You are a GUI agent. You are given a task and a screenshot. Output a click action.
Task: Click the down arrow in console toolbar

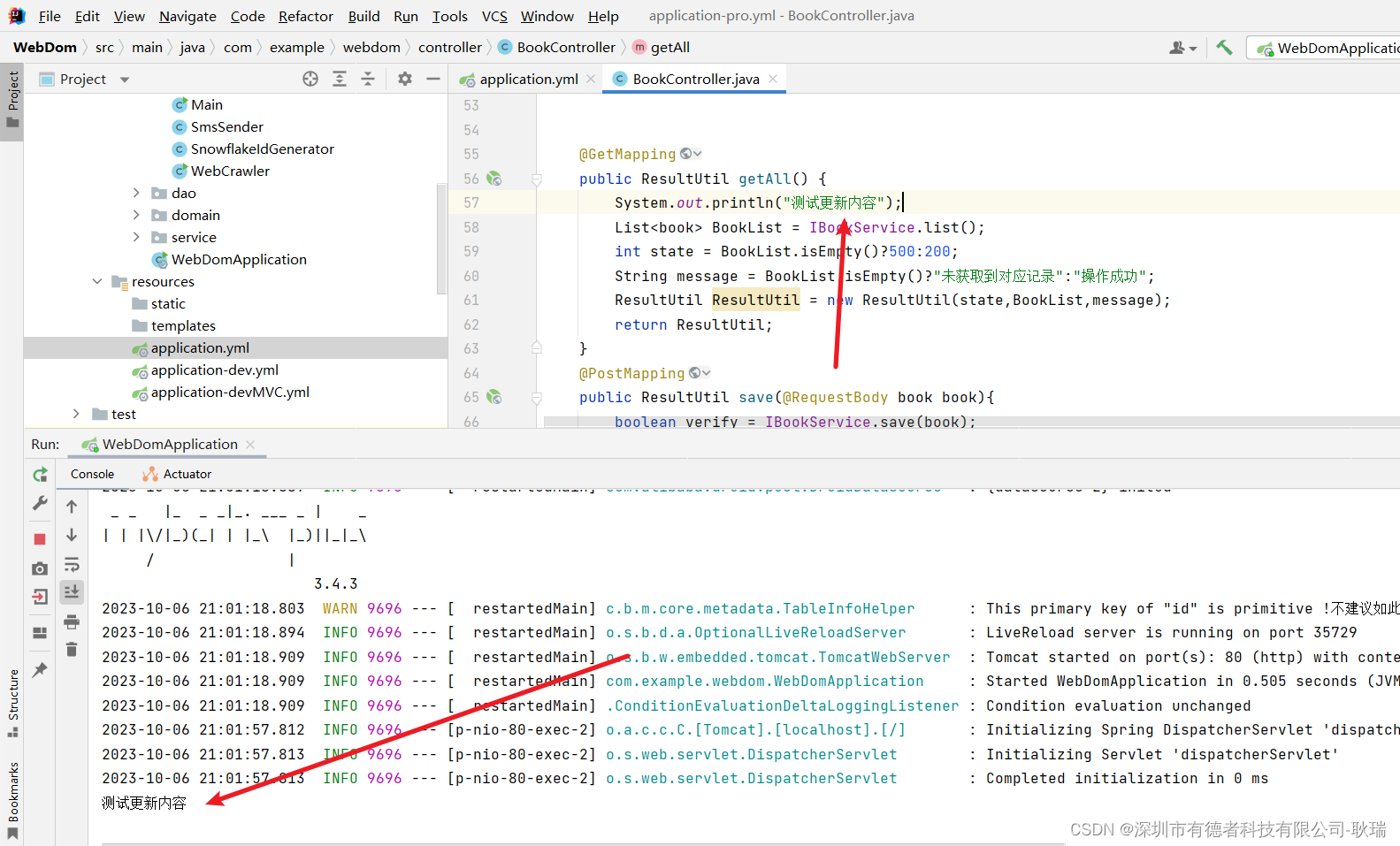72,536
